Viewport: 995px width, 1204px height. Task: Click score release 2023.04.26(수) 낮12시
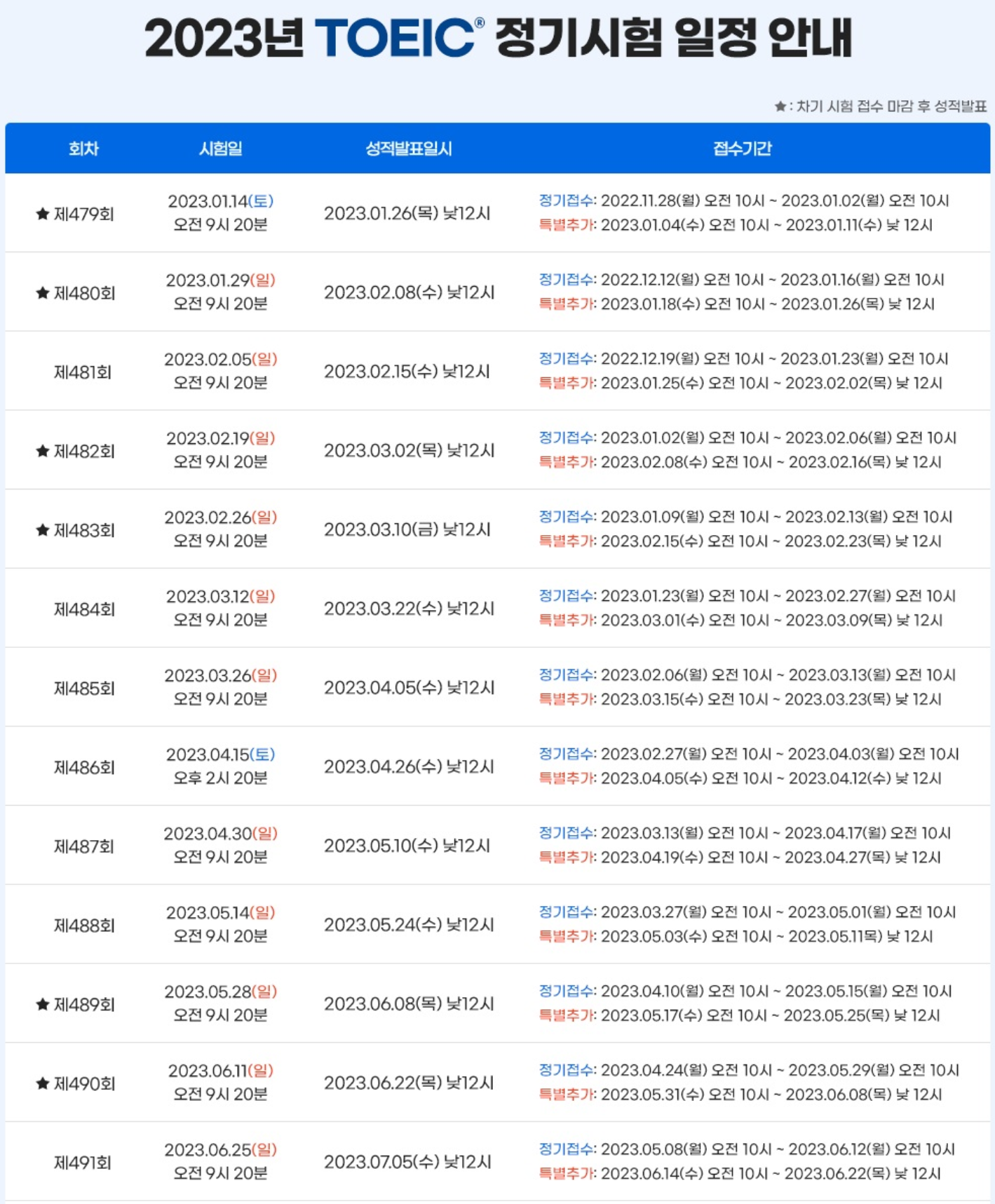[409, 767]
